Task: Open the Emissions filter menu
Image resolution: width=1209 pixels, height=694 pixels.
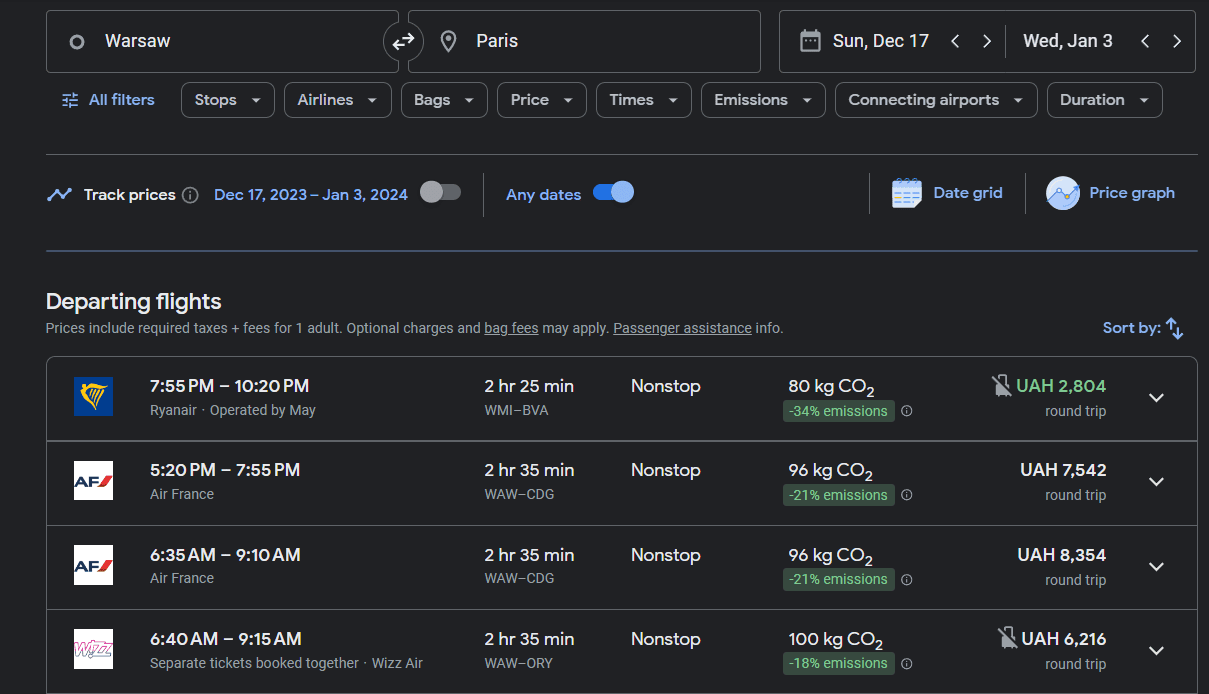Action: (x=762, y=99)
